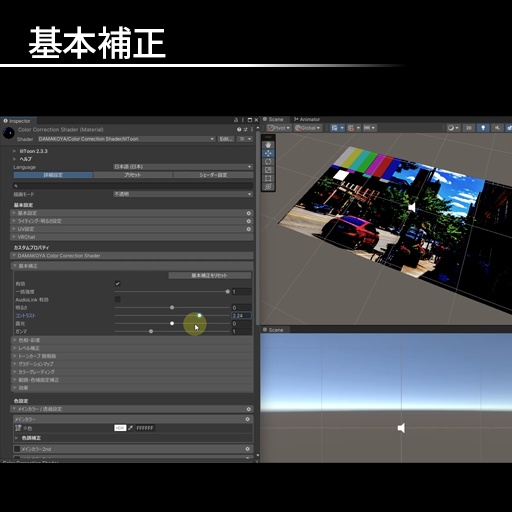Open the rendering mode 不透明 dropdown
The width and height of the screenshot is (512, 512).
pyautogui.click(x=183, y=194)
